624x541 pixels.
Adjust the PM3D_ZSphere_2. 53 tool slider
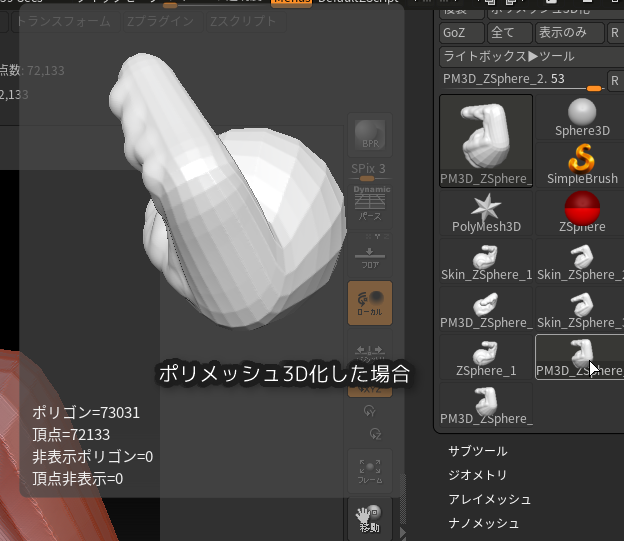(523, 81)
